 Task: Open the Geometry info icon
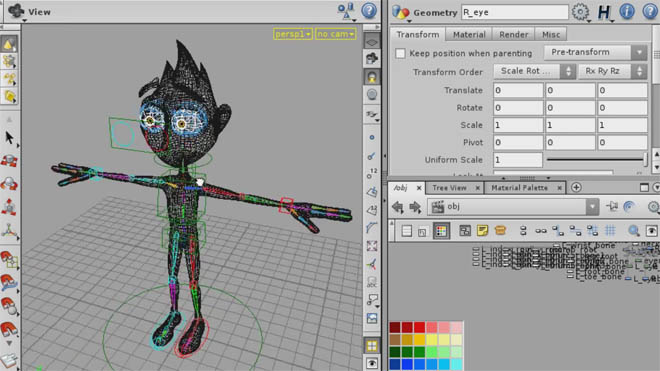pyautogui.click(x=627, y=11)
